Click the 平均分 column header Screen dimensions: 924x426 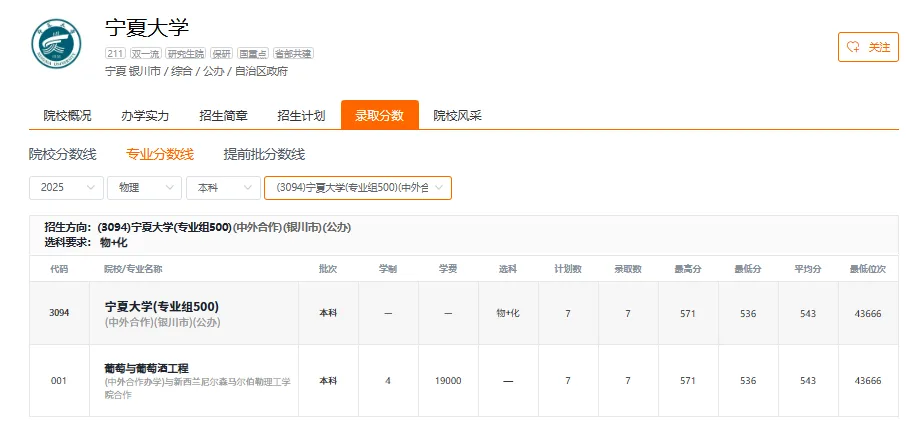(x=808, y=269)
